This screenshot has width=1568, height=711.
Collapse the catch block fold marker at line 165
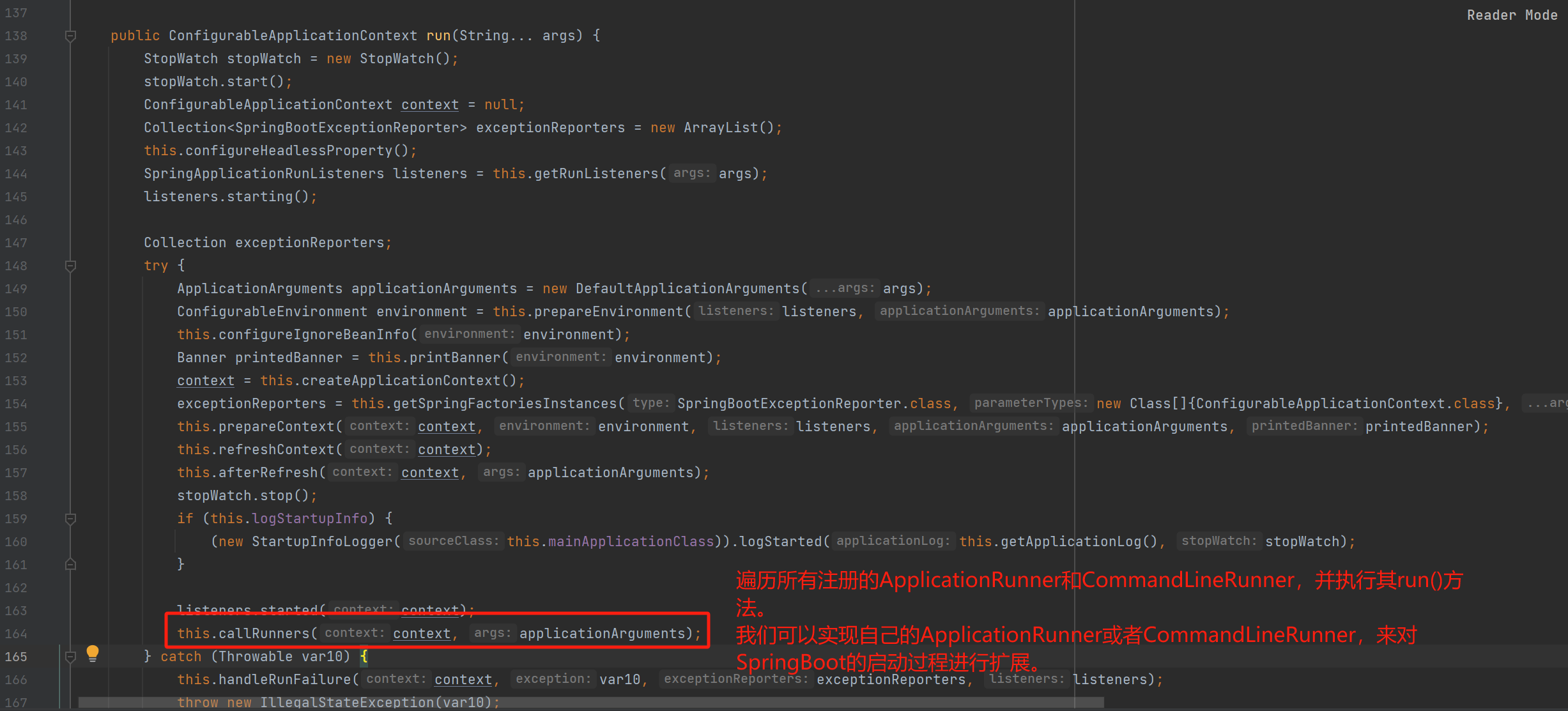pos(71,657)
